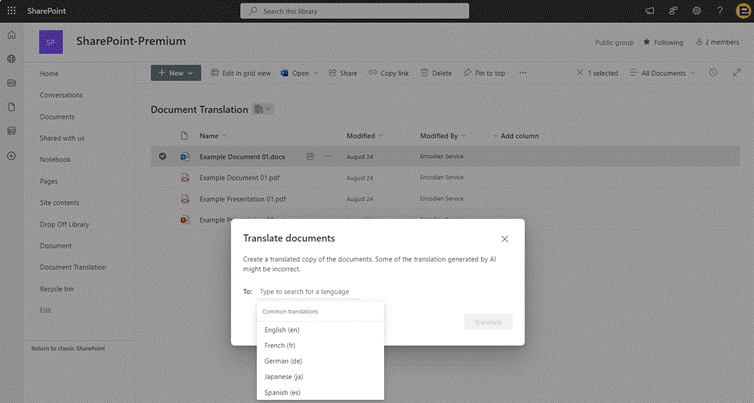Choose Japanese (ja) translation language
The height and width of the screenshot is (403, 754).
tap(283, 377)
